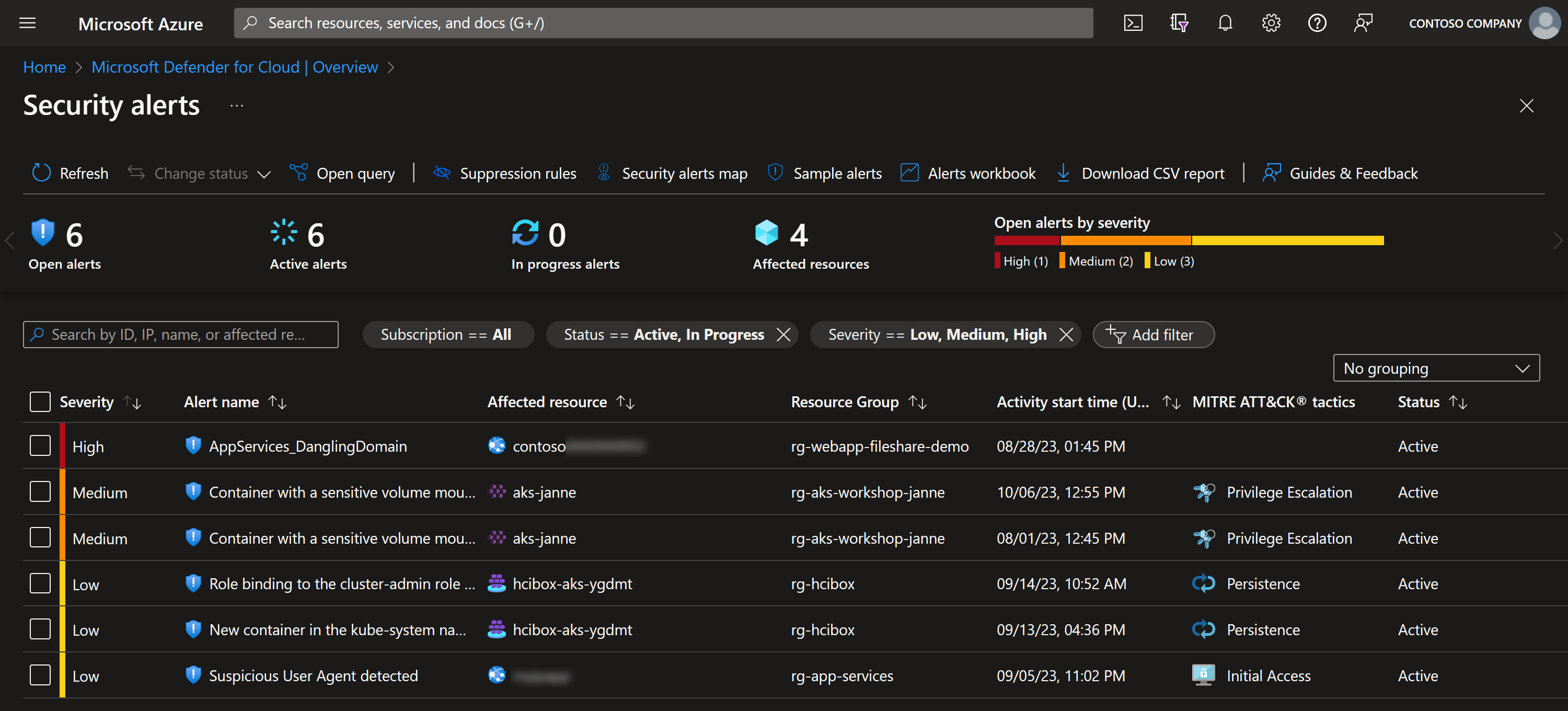This screenshot has width=1568, height=711.
Task: Remove the Status filter
Action: tap(783, 334)
